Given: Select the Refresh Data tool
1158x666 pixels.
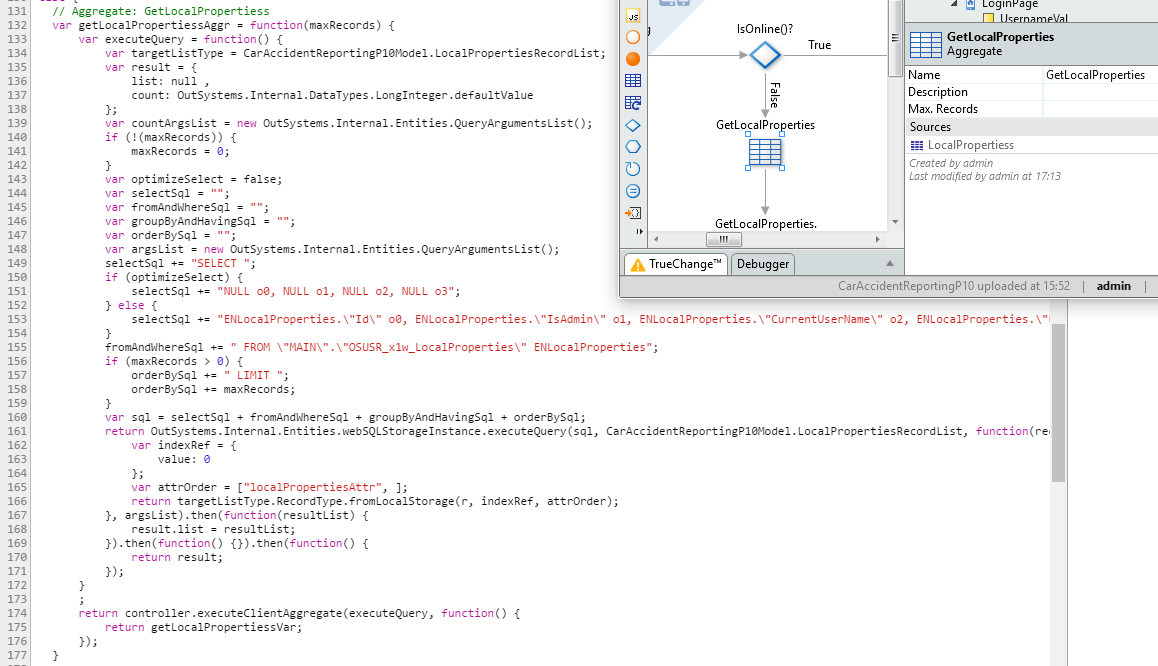Looking at the screenshot, I should (x=634, y=101).
